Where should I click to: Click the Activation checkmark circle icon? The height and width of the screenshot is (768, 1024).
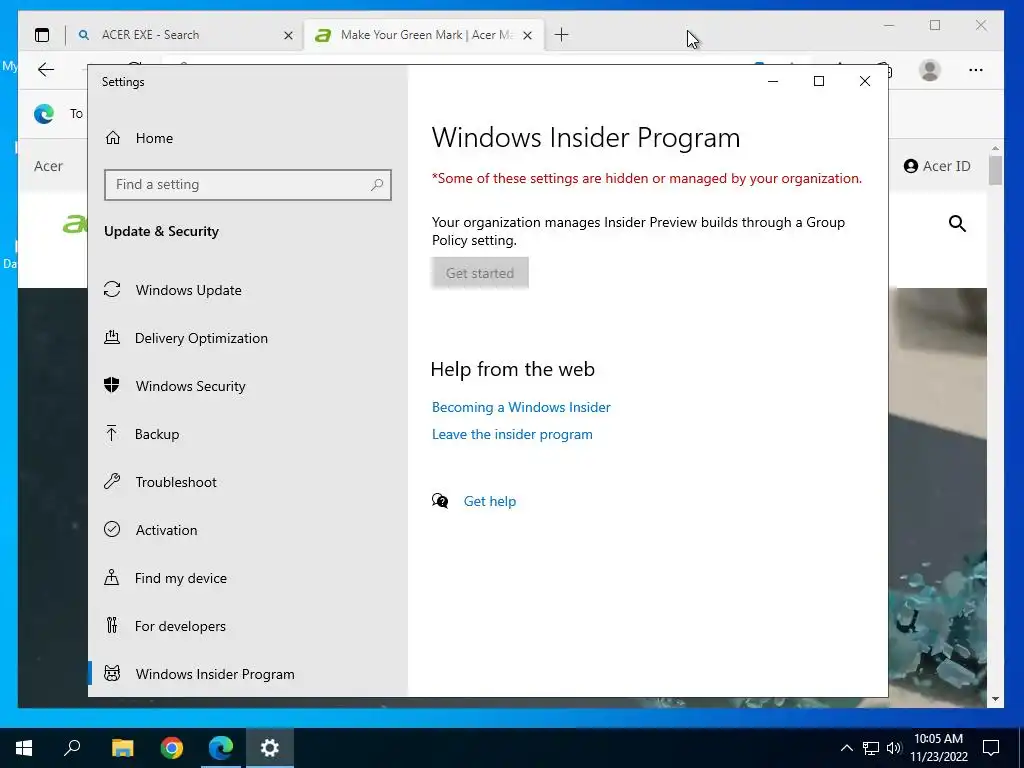pyautogui.click(x=112, y=529)
